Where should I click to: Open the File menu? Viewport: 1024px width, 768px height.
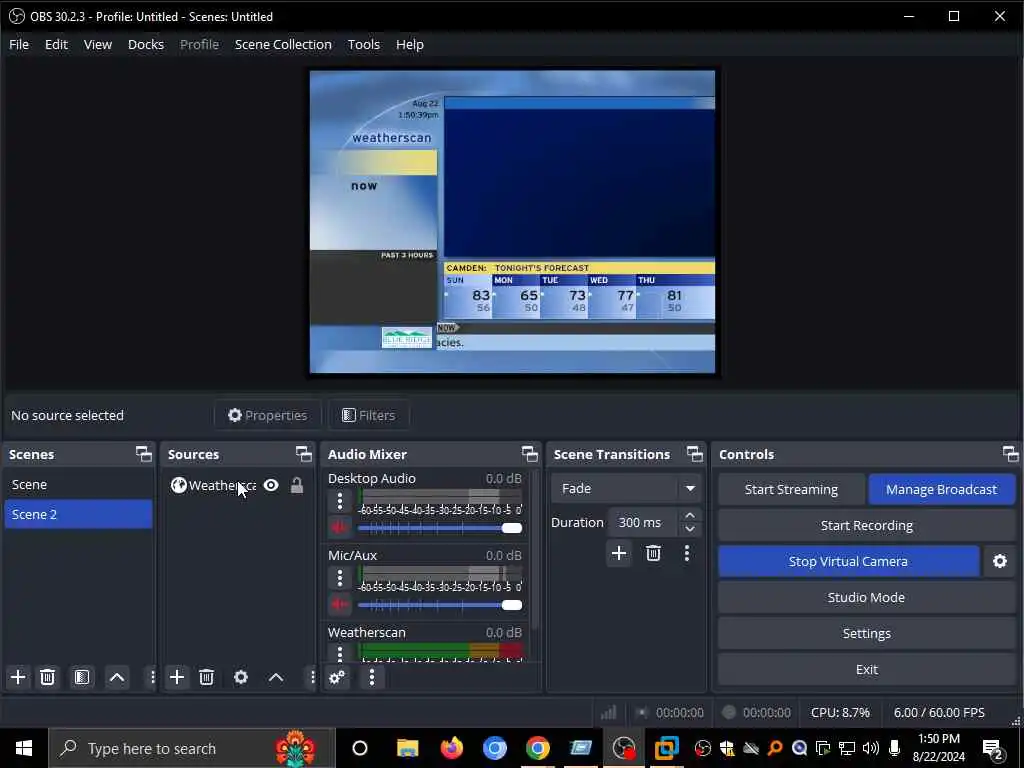tap(19, 44)
